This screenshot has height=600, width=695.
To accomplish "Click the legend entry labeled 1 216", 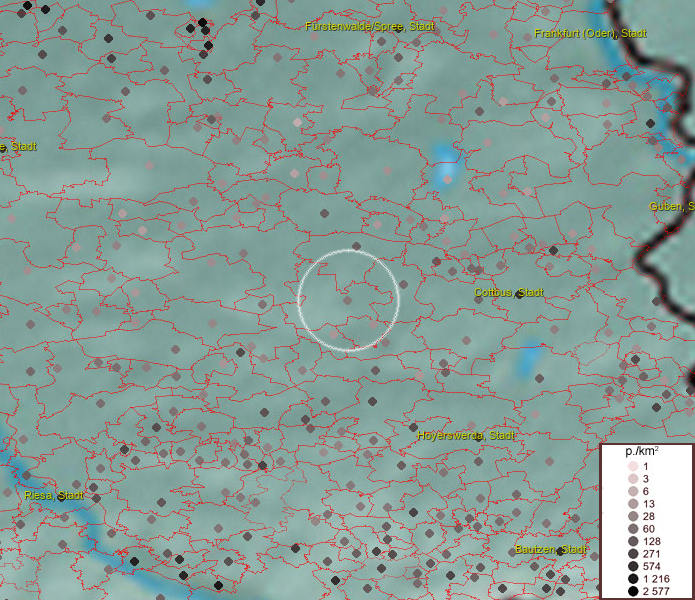I will 656,579.
